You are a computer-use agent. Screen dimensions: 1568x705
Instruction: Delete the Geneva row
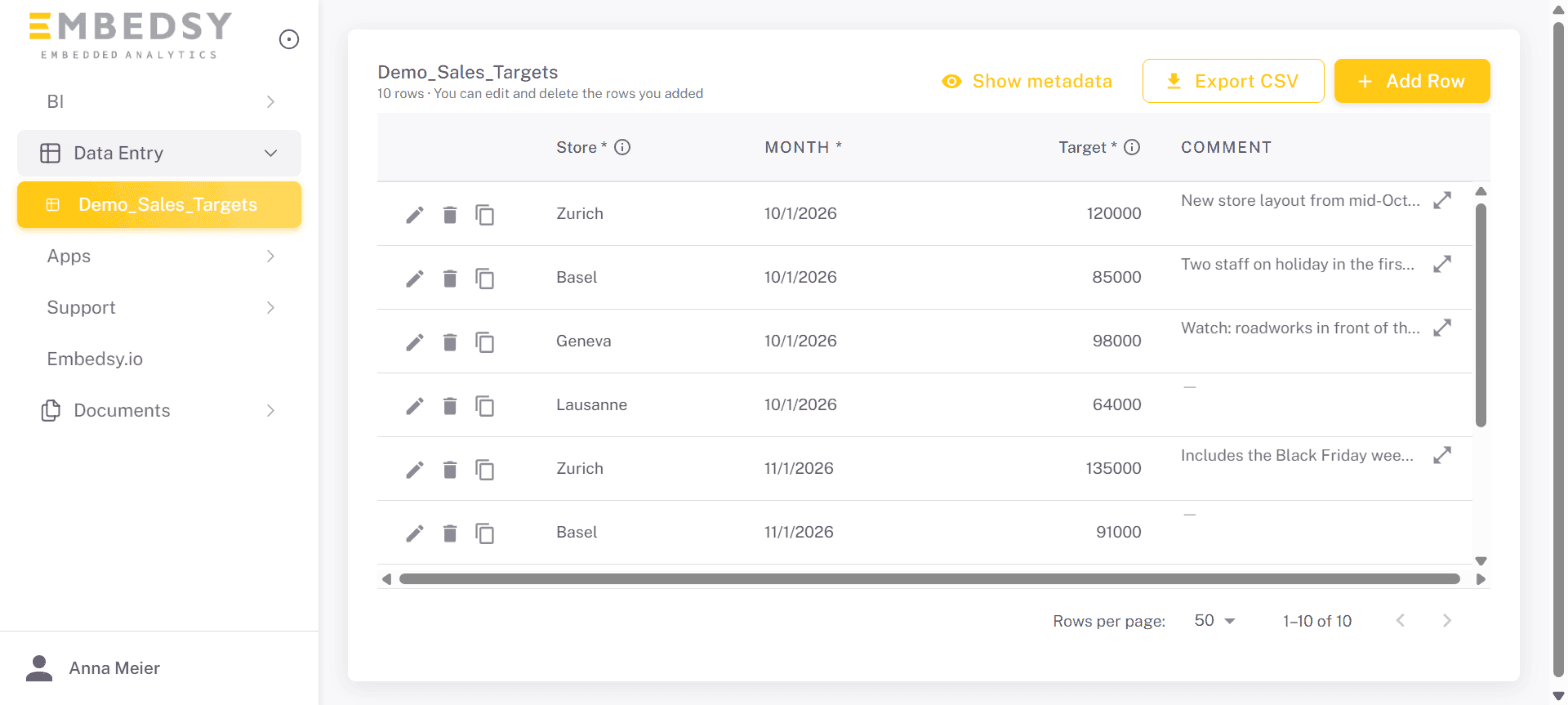450,342
